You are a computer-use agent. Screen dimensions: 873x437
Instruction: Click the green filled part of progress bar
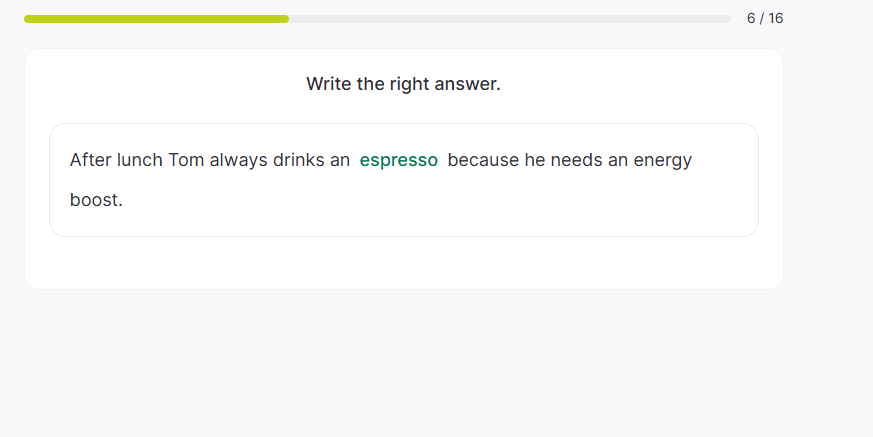156,19
